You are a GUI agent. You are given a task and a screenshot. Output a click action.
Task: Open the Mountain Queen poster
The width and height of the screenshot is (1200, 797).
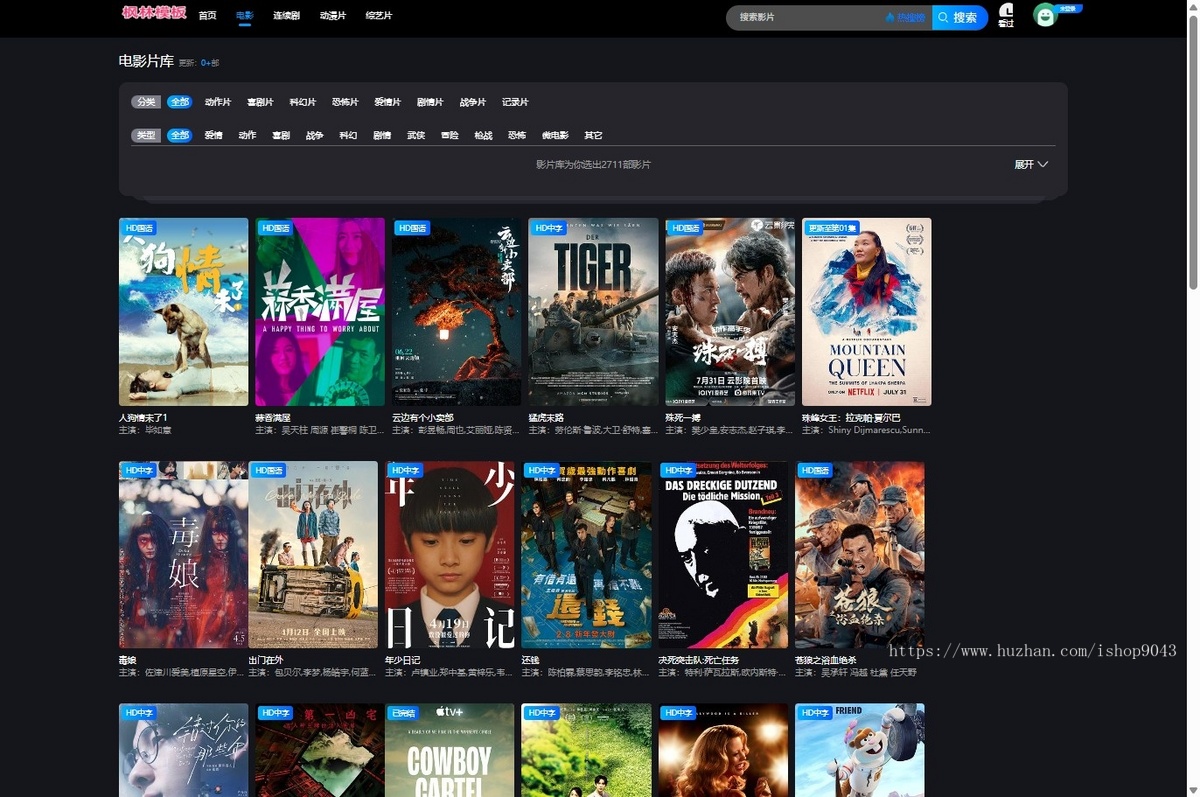(866, 312)
